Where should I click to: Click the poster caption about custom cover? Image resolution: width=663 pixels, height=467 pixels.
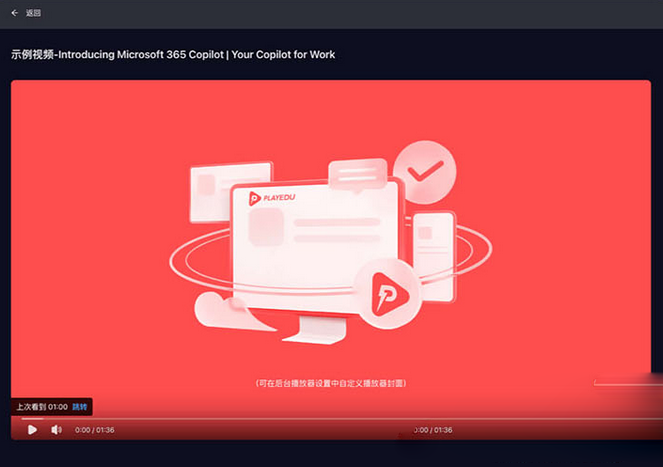tap(330, 383)
